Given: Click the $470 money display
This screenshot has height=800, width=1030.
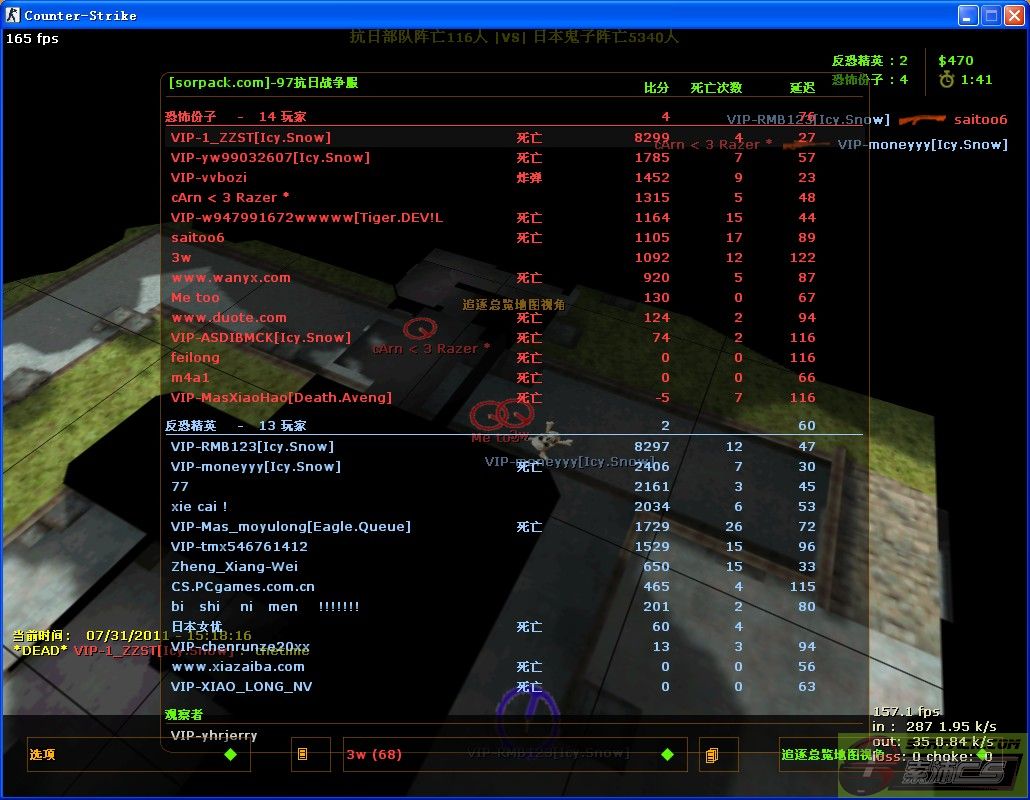Looking at the screenshot, I should tap(955, 60).
